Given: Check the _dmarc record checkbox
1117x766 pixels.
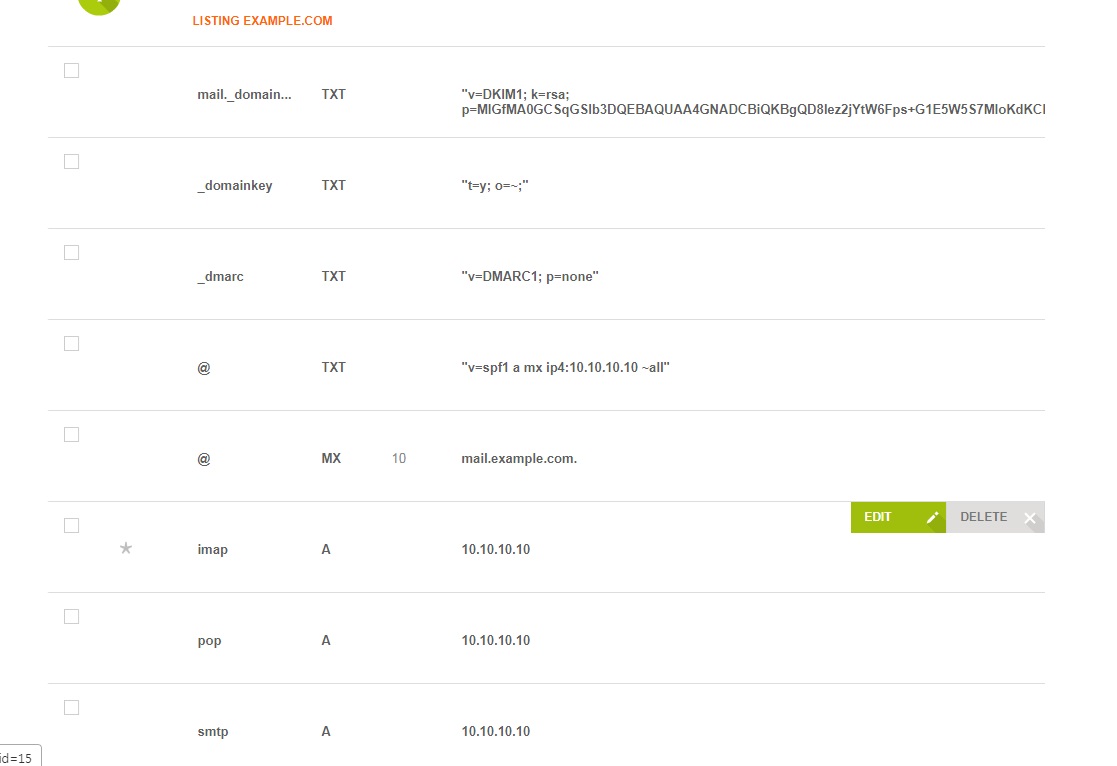Looking at the screenshot, I should pyautogui.click(x=71, y=253).
